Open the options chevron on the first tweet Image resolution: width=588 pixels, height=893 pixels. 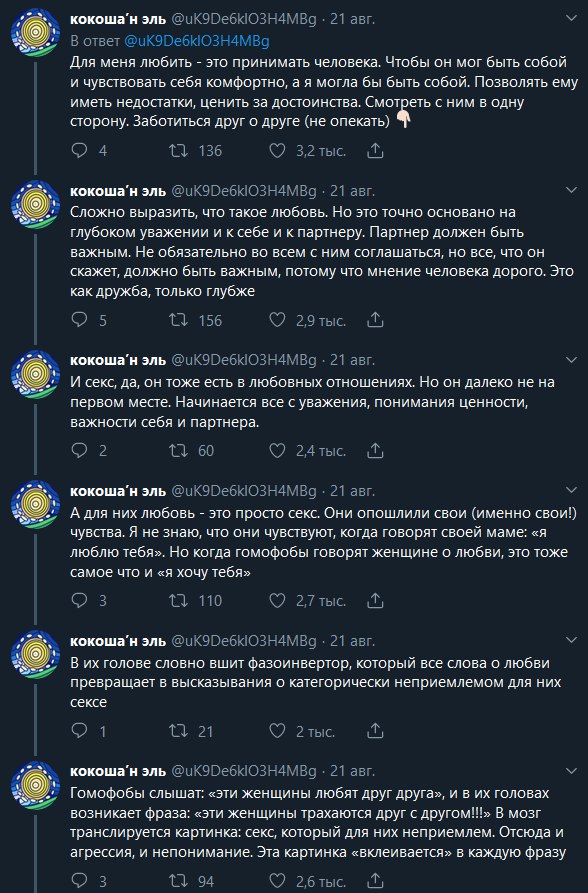pyautogui.click(x=571, y=19)
